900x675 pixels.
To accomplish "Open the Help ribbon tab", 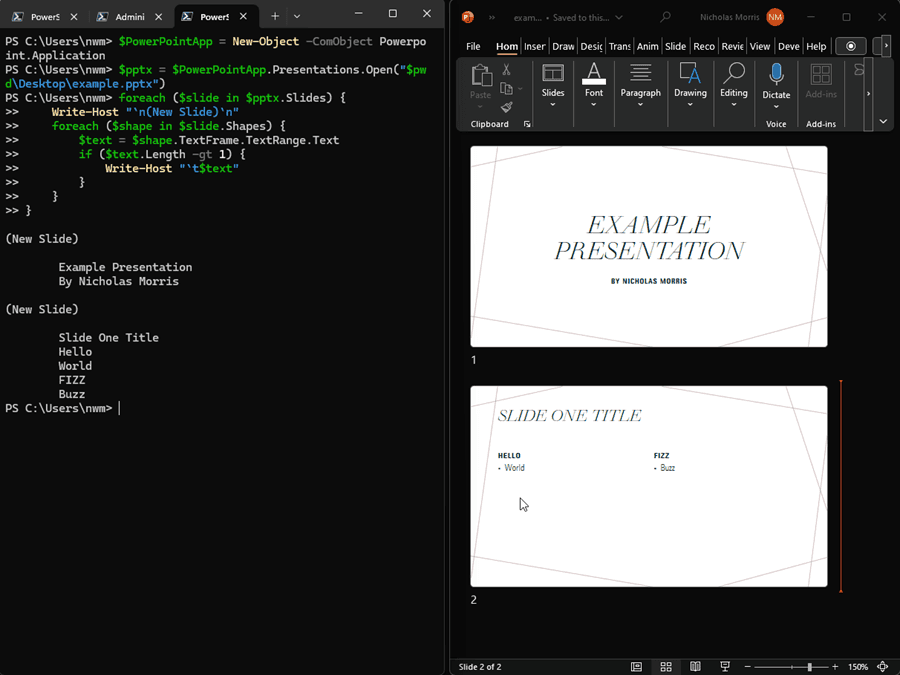I will 816,46.
